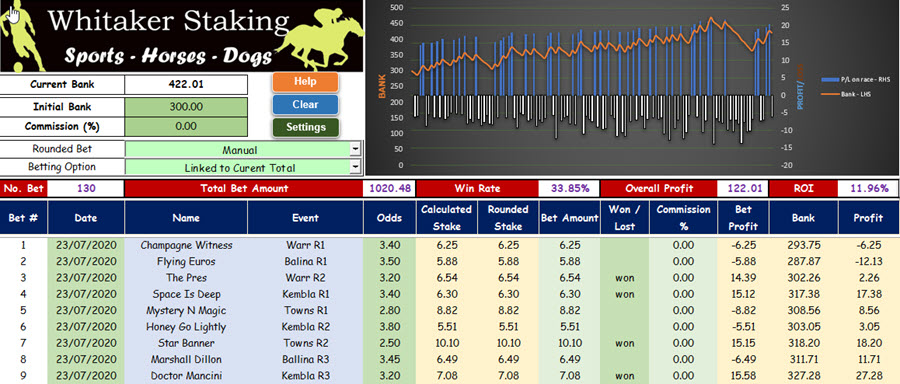Select the Current Bank value 422.01
The height and width of the screenshot is (384, 900).
[x=186, y=84]
